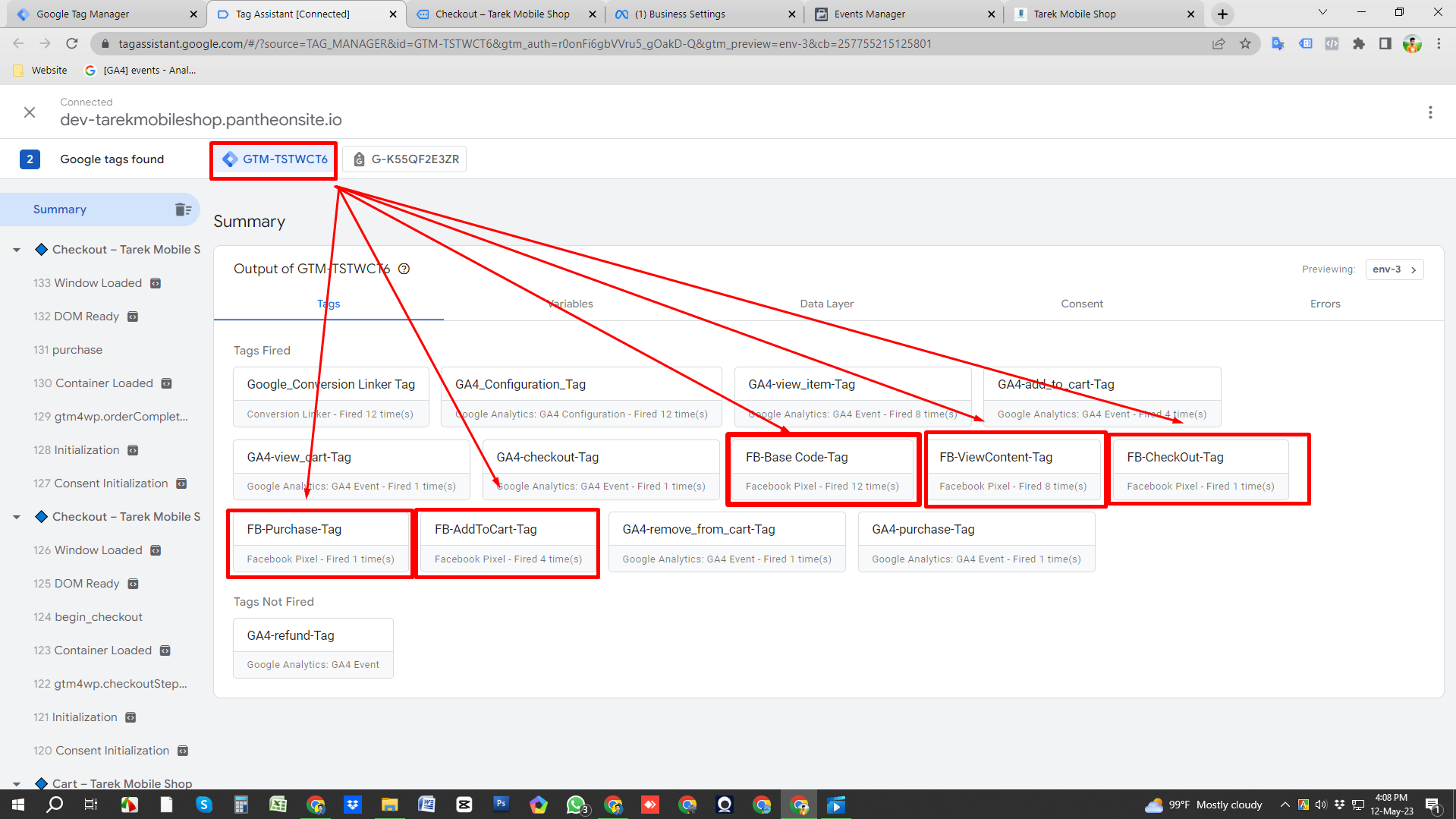Select the GTM-TSTWCT6 container chip
This screenshot has width=1456, height=819.
[x=275, y=159]
